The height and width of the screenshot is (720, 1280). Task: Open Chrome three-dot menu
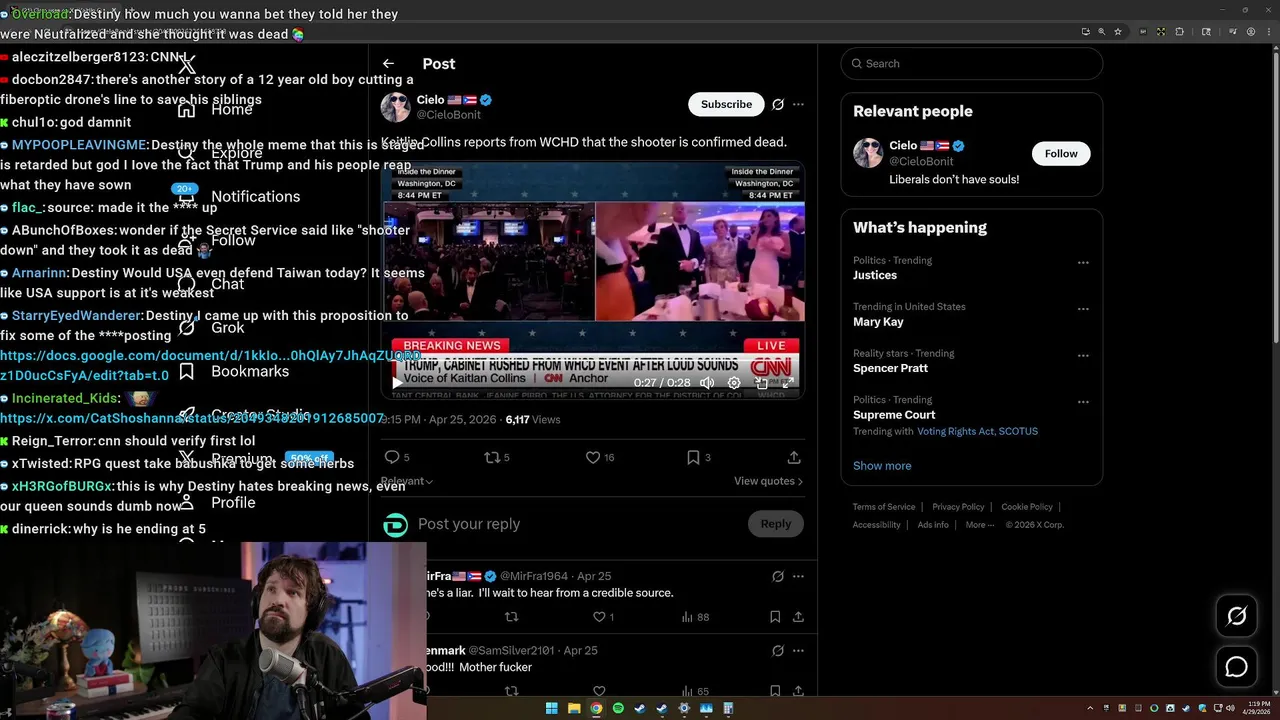pyautogui.click(x=1270, y=32)
